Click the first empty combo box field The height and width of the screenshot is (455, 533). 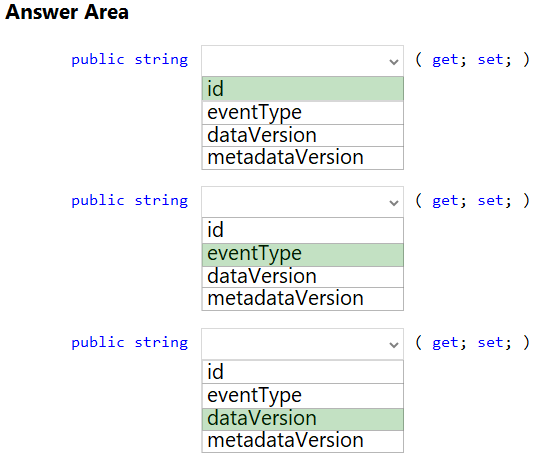[x=303, y=61]
